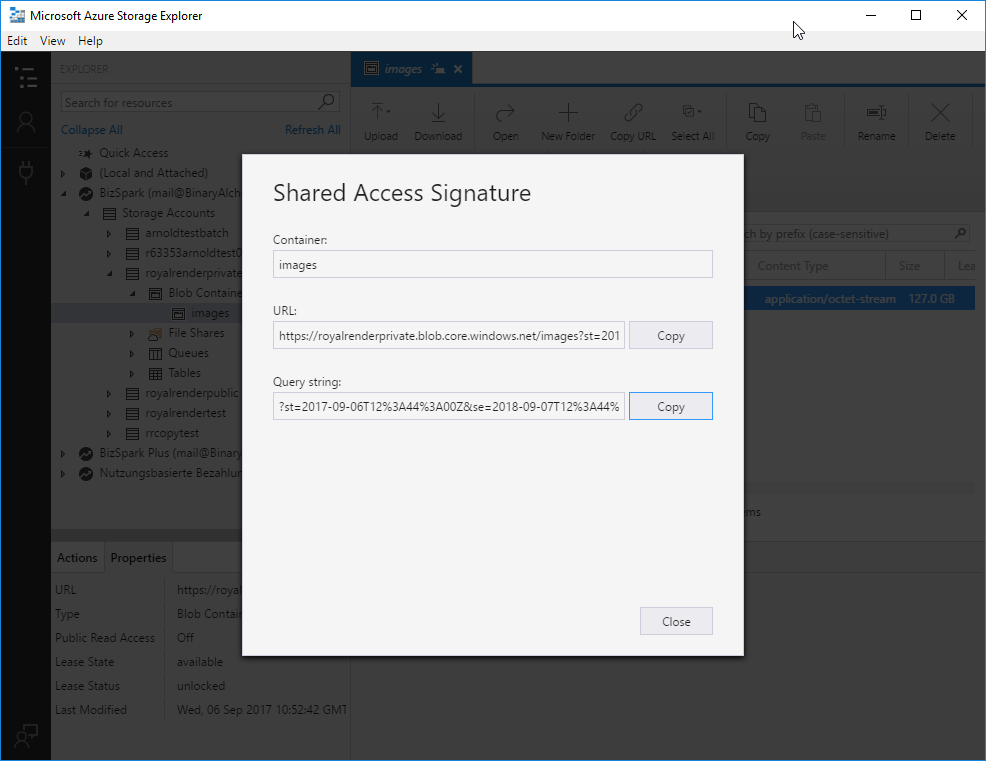Click the Local and Attached cube icon
The image size is (986, 761).
86,173
